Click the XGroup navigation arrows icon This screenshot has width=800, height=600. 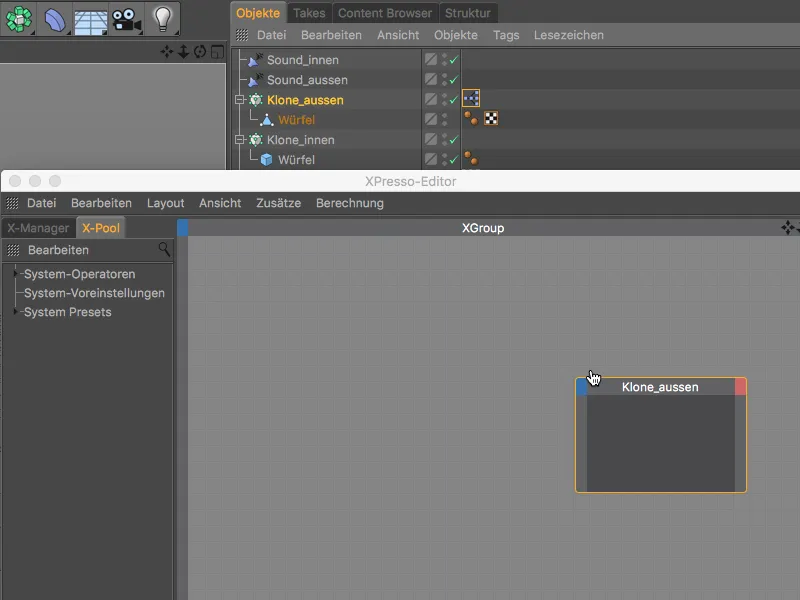click(788, 228)
